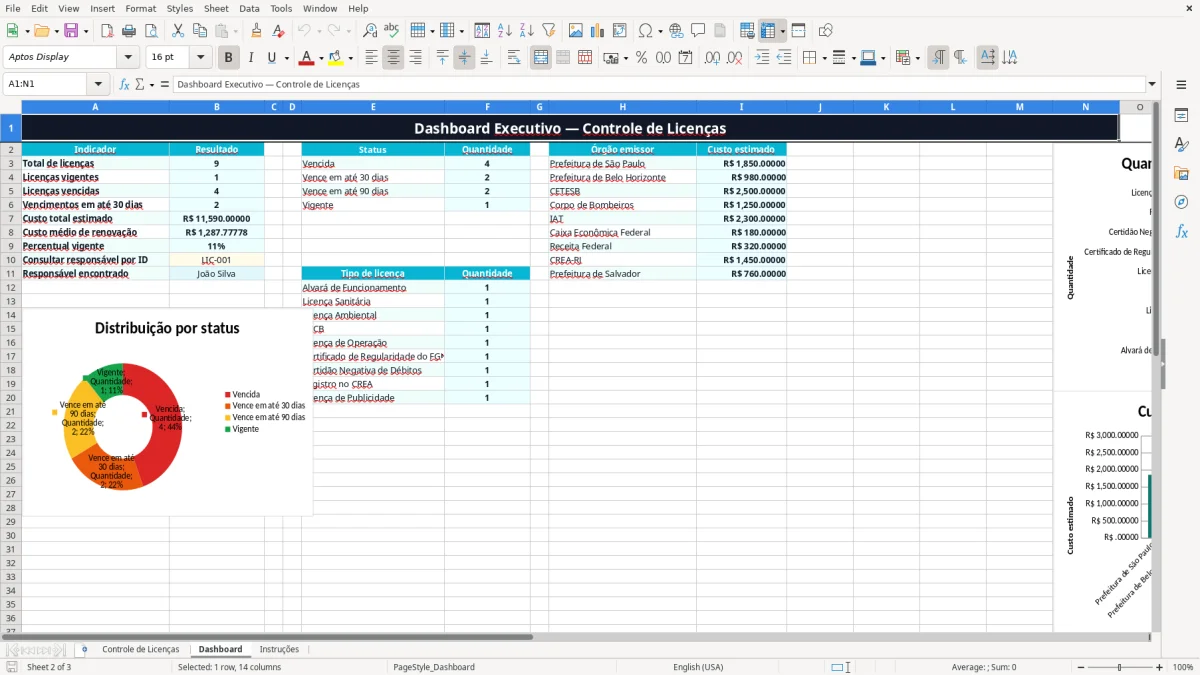Click Clear Direct Formatting icon
The image size is (1200, 675).
(277, 31)
